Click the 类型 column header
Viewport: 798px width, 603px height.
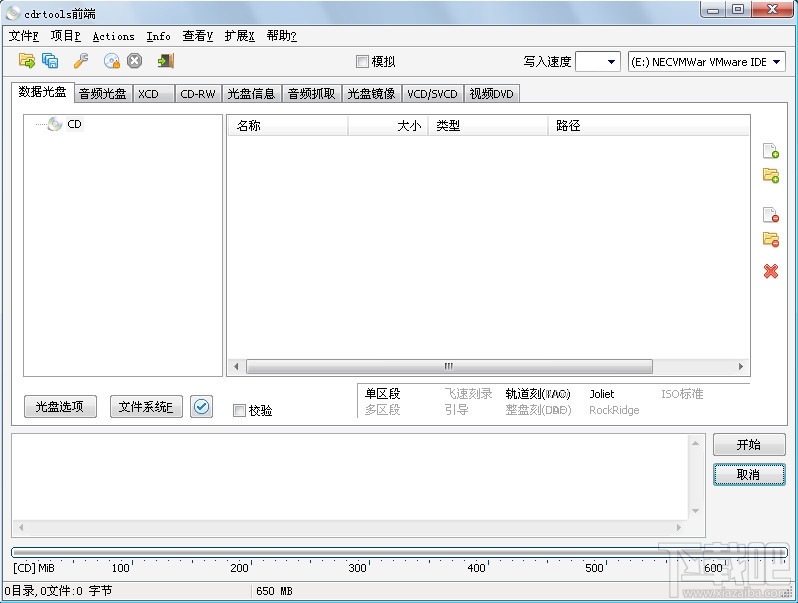coord(488,126)
